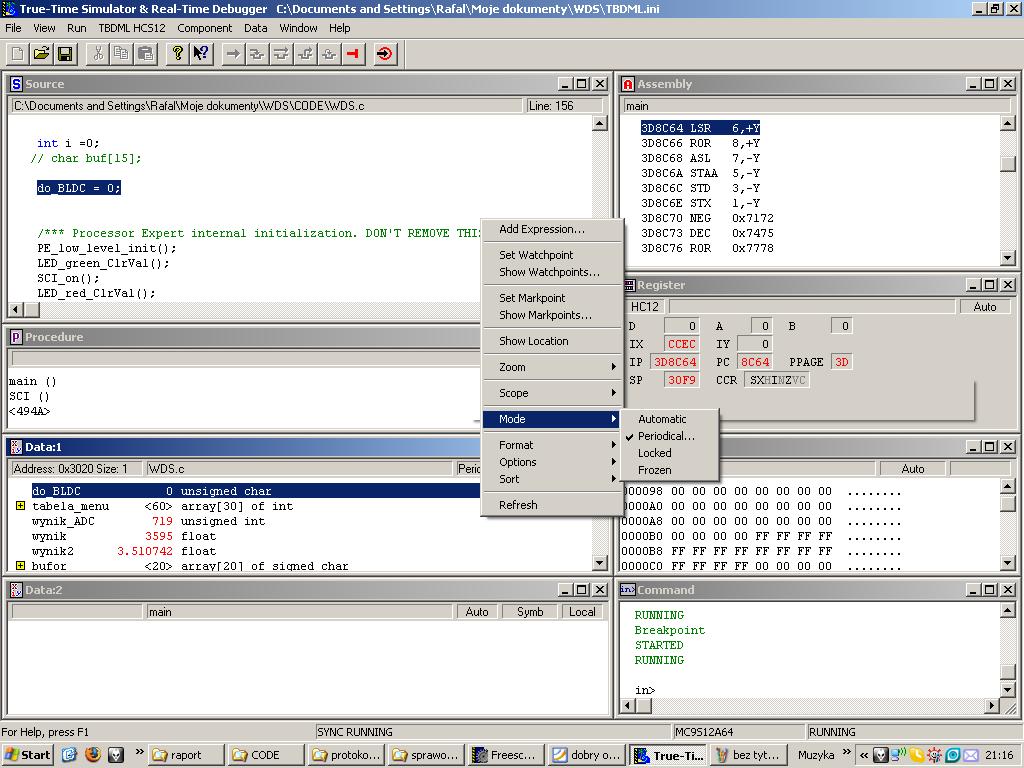Expand the tabela_menu array node

click(x=20, y=506)
